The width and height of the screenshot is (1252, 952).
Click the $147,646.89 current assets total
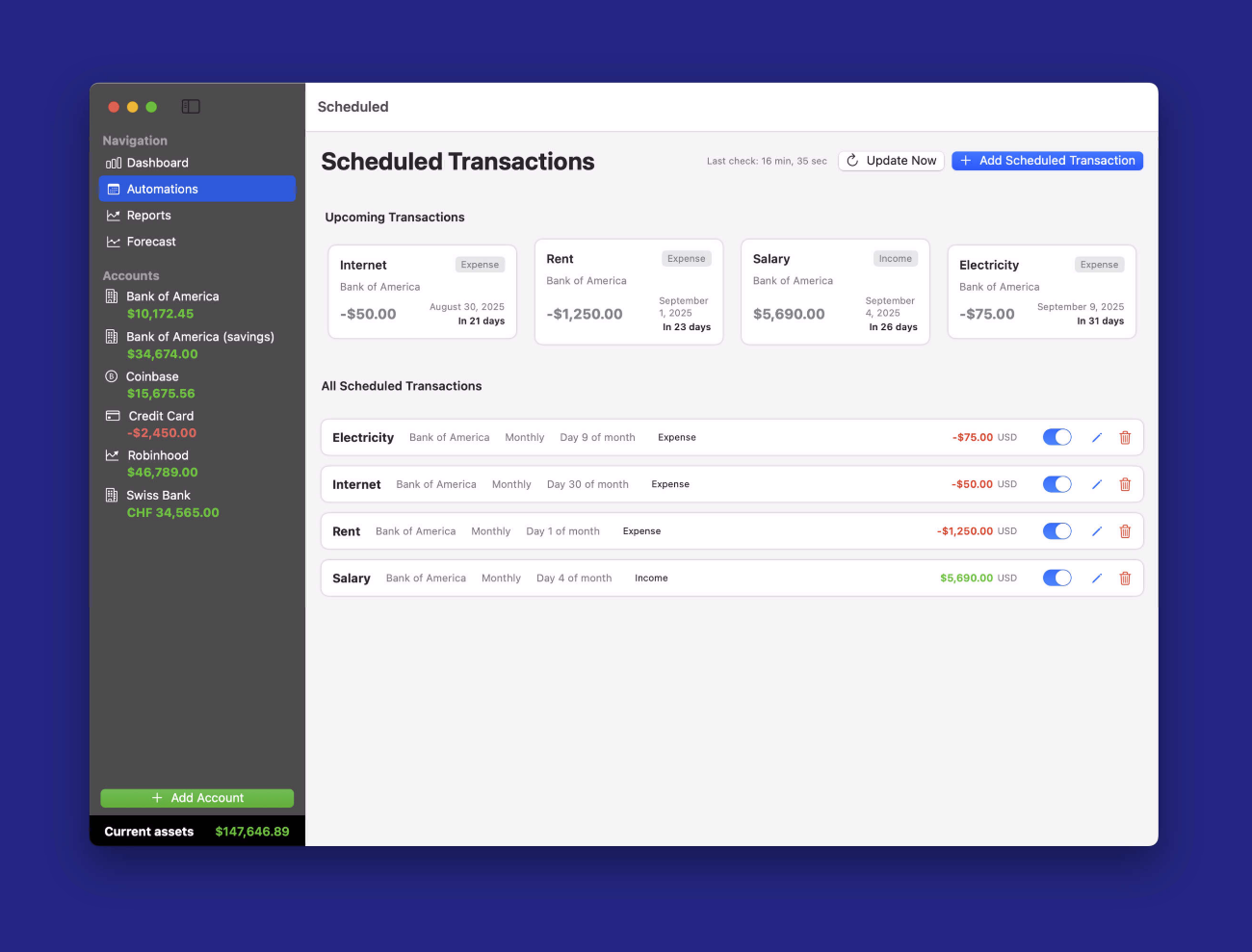point(252,832)
